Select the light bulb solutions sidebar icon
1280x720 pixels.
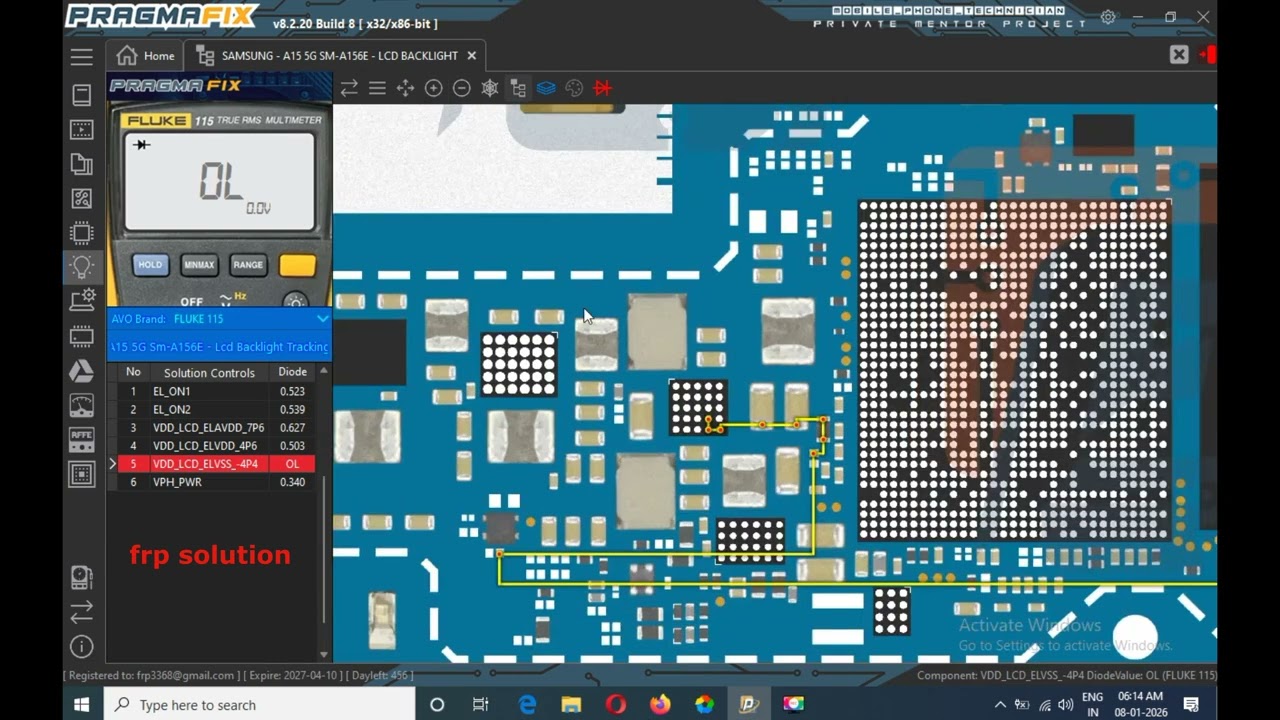82,267
